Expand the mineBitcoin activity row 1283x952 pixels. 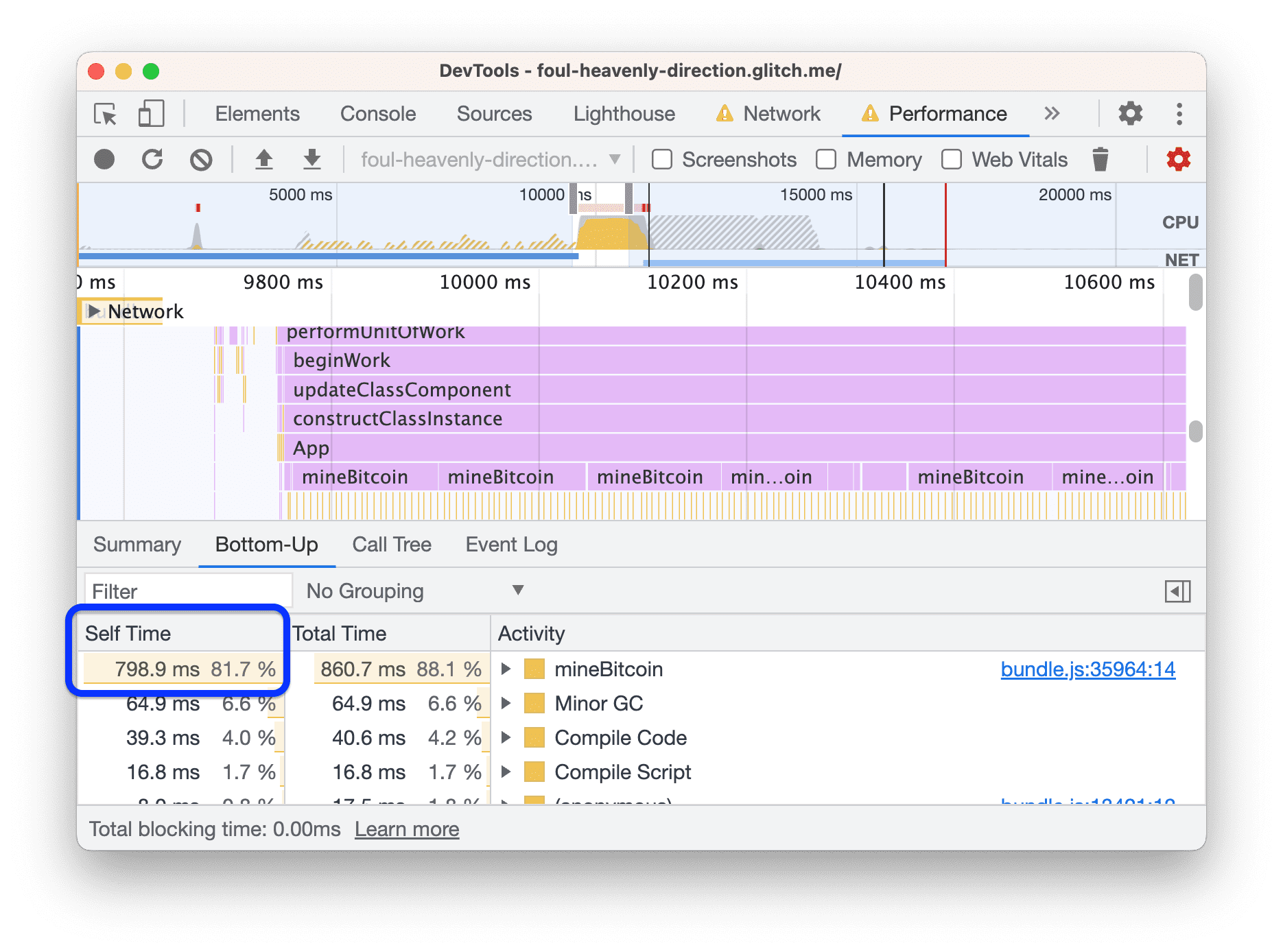(506, 669)
